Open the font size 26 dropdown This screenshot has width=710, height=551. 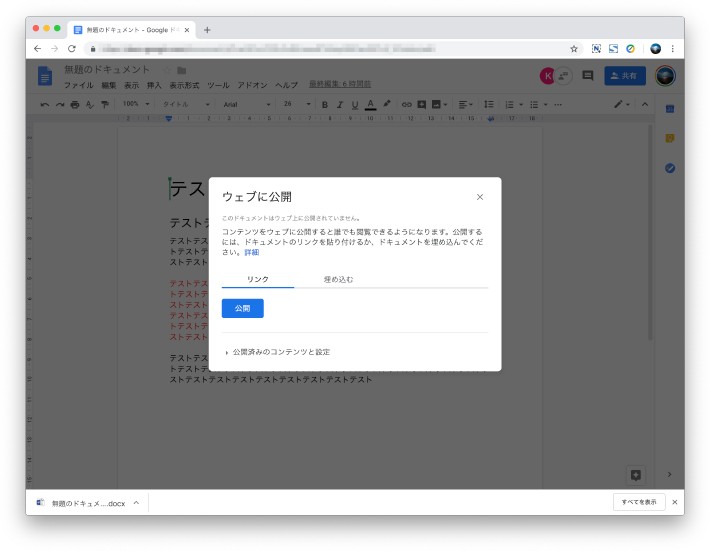click(297, 104)
